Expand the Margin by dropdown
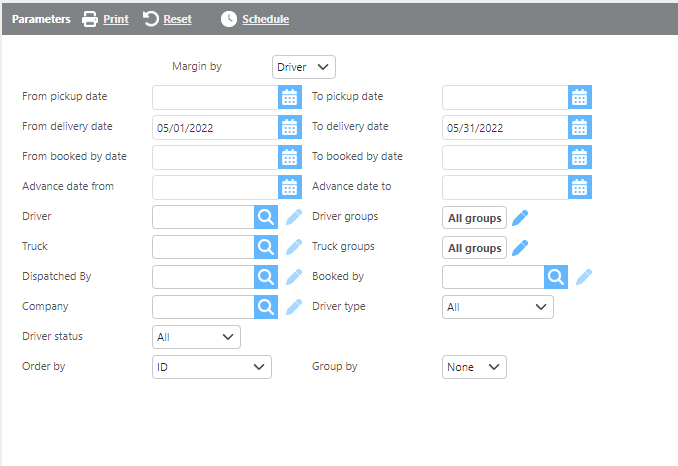Screen dimensions: 678x466 (304, 67)
